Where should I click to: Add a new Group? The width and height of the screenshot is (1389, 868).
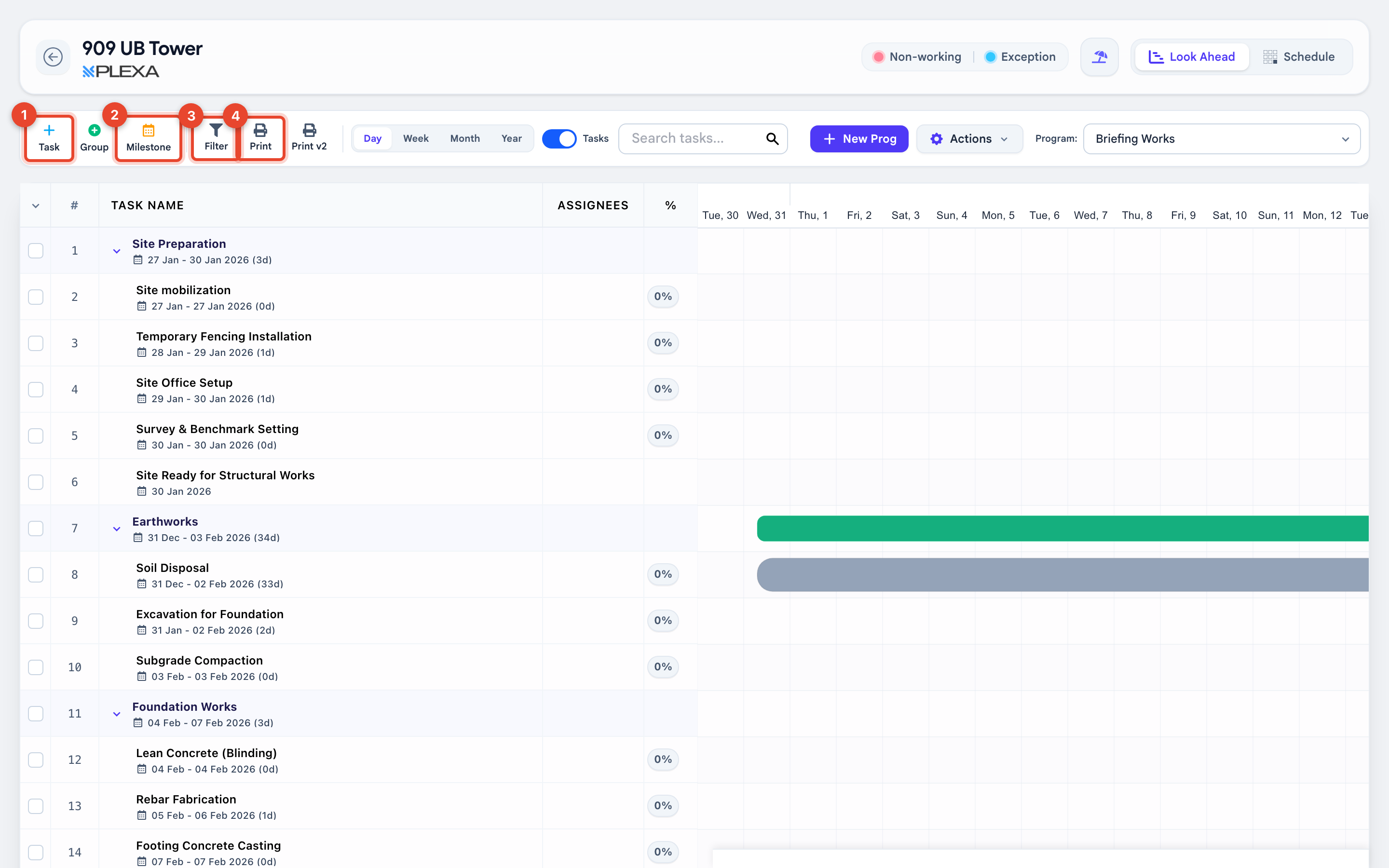pos(94,138)
